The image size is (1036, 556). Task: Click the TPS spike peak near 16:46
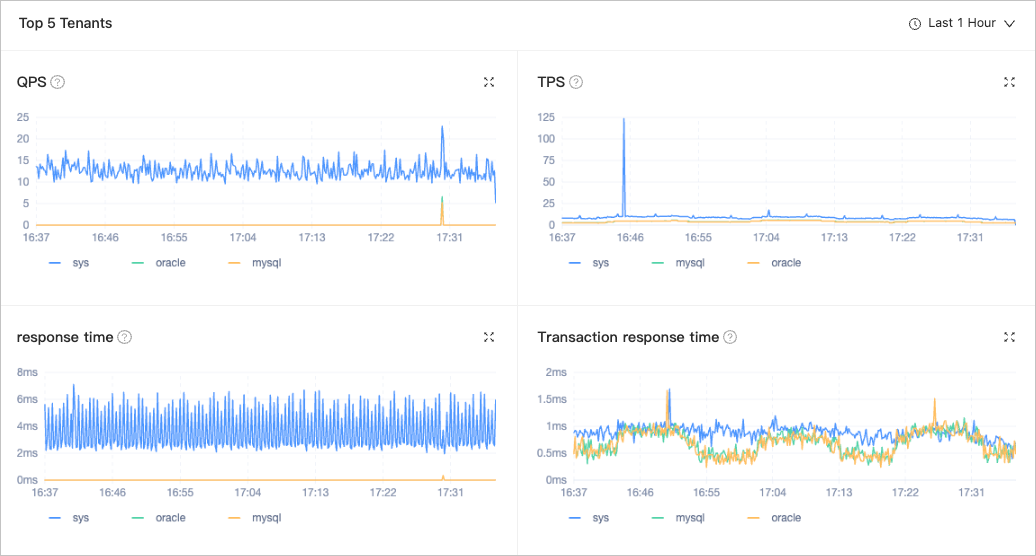pyautogui.click(x=624, y=119)
